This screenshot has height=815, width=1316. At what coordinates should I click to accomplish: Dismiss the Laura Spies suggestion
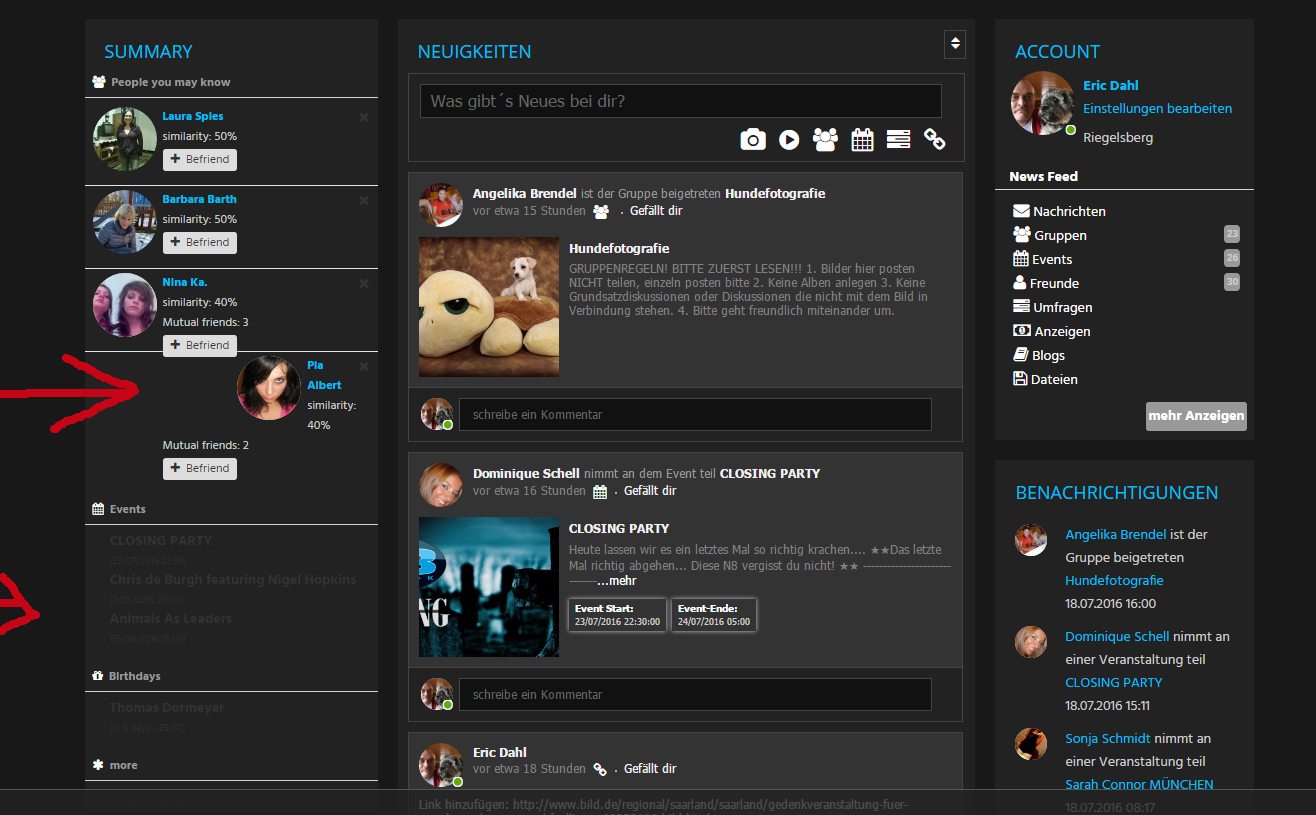364,117
